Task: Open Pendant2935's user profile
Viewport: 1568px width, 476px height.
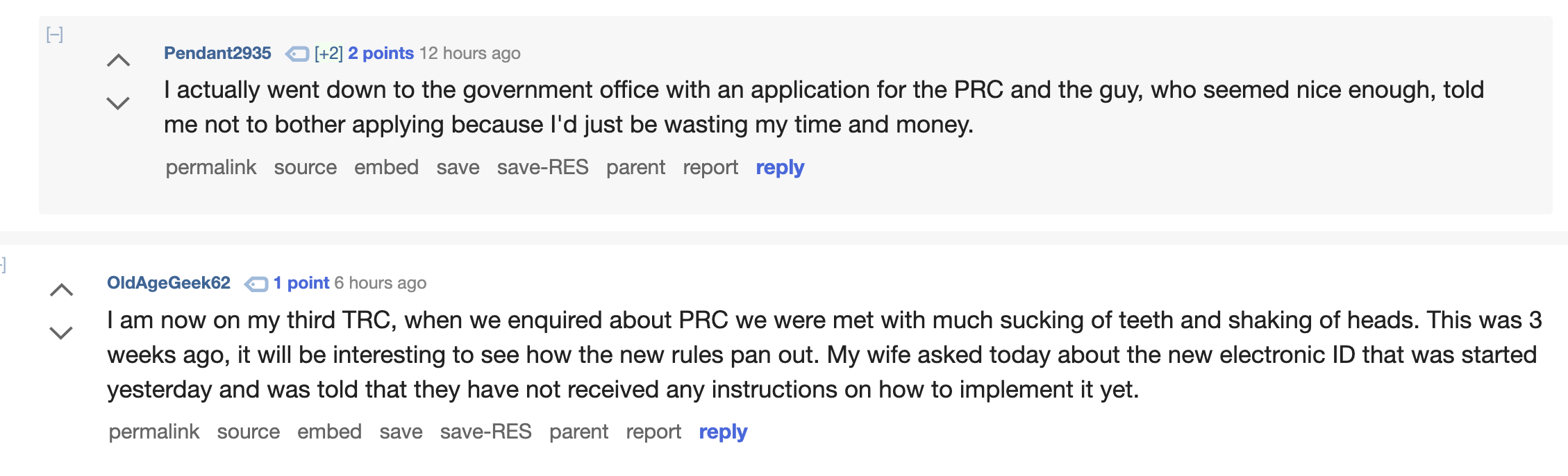Action: [217, 53]
